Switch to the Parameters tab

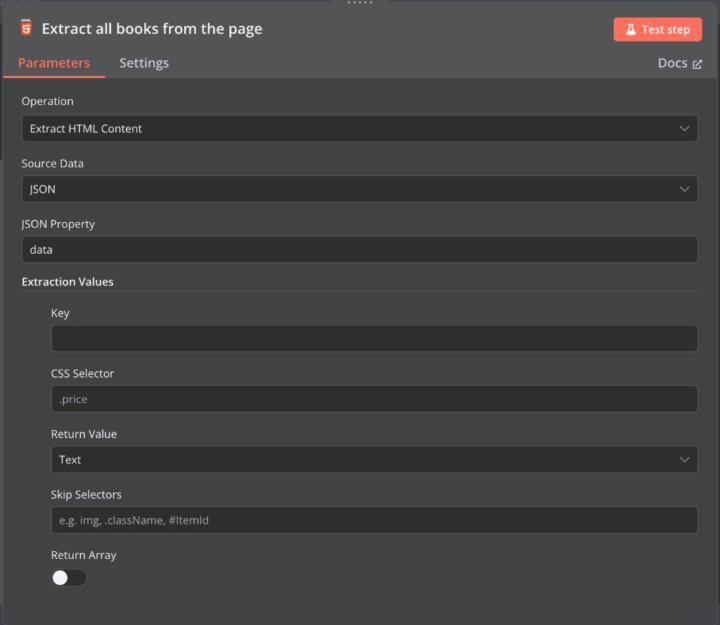(x=54, y=63)
